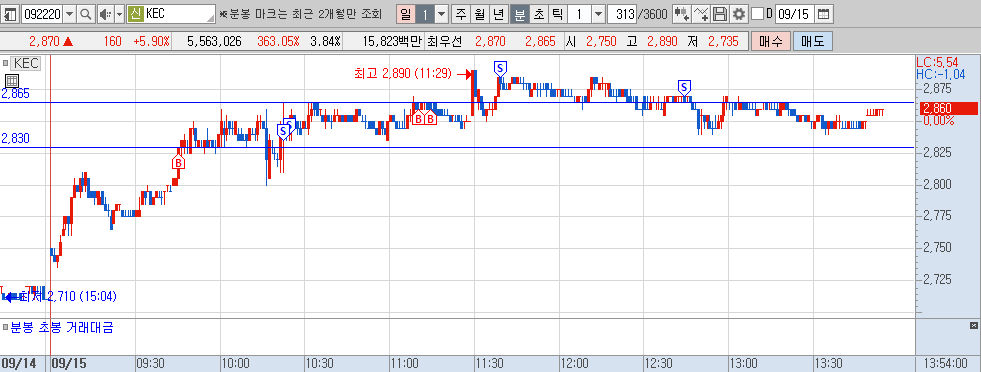Toggle the square beside 분봉 초봉 거래대금 label
The width and height of the screenshot is (981, 372).
[x=5, y=327]
